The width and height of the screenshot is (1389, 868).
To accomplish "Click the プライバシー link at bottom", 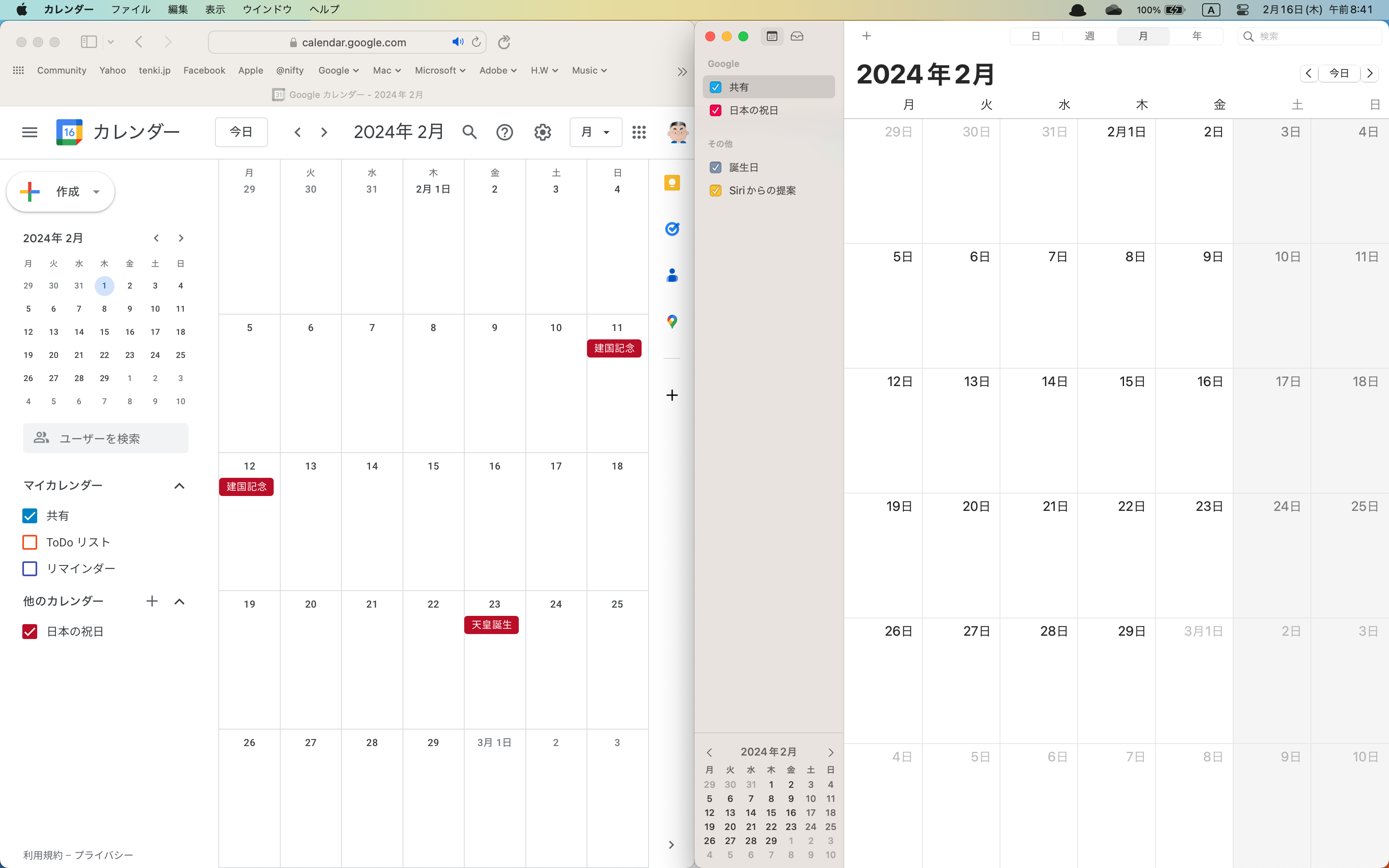I will click(104, 855).
